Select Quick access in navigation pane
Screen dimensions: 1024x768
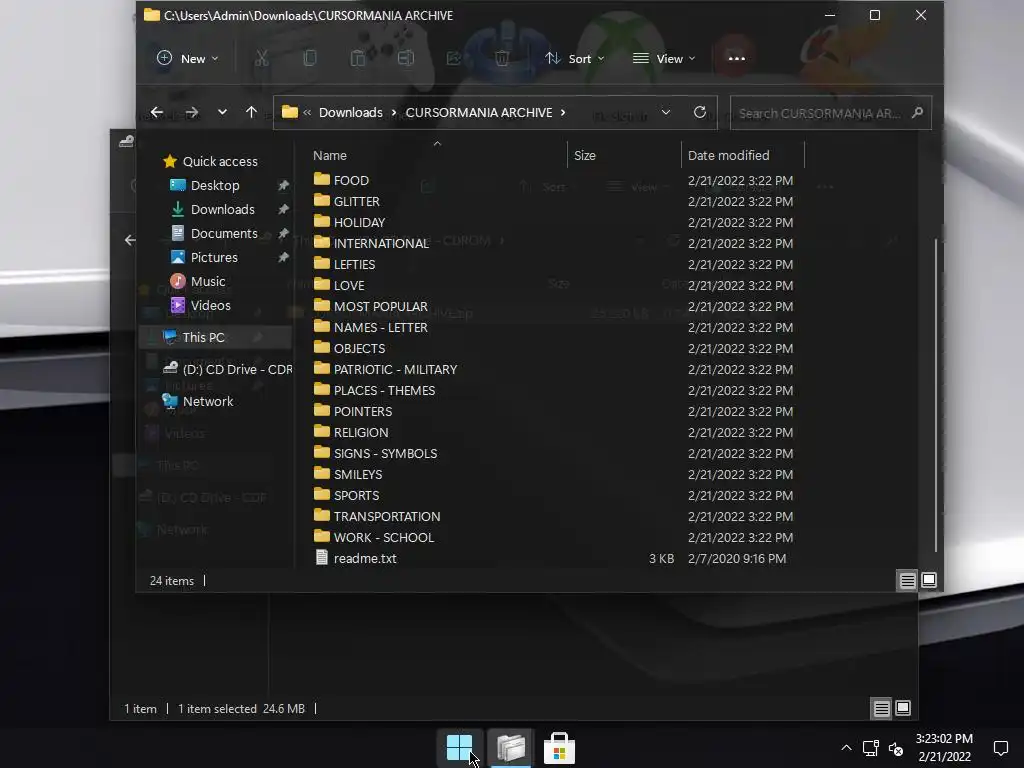(210, 161)
